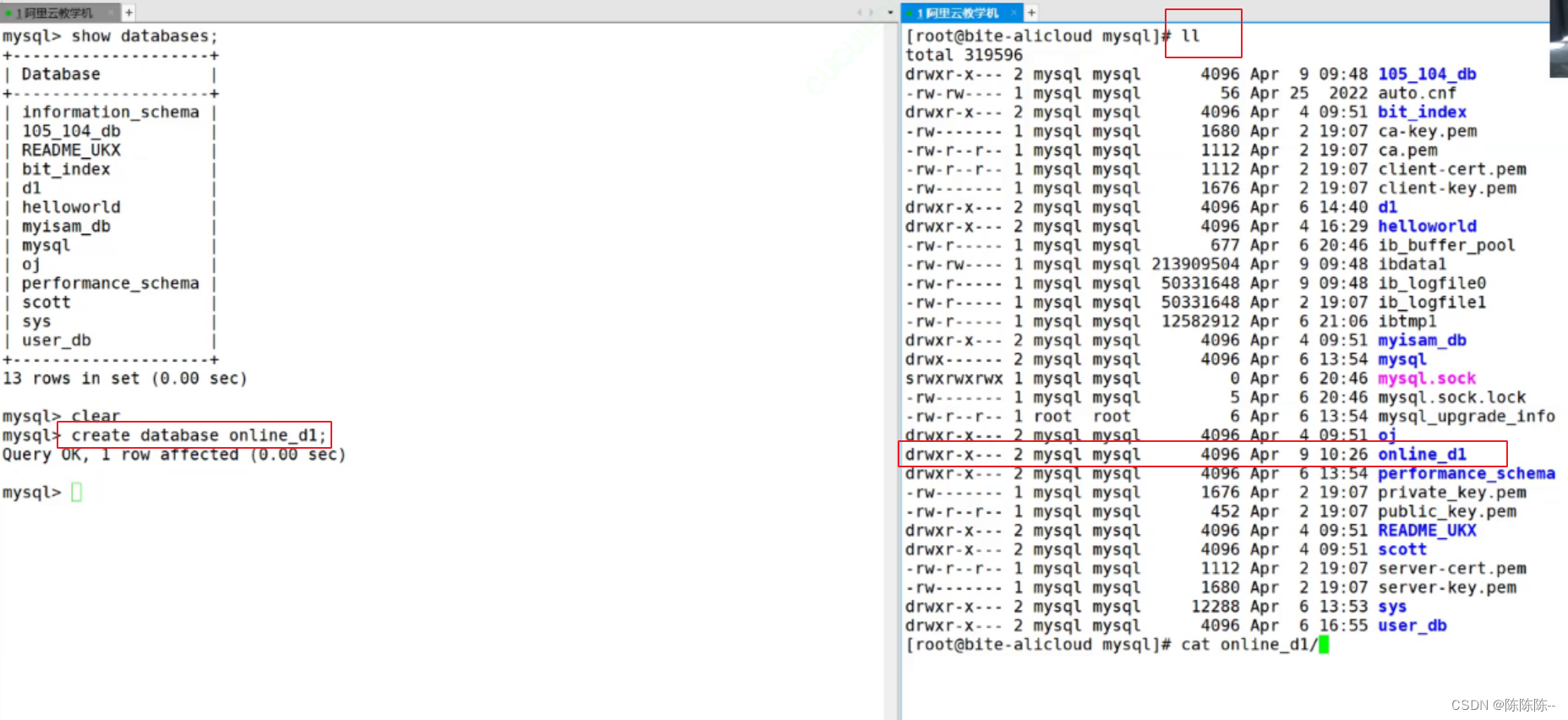The width and height of the screenshot is (1568, 720).
Task: Select the blue online_d1 directory entry
Action: tap(1423, 455)
